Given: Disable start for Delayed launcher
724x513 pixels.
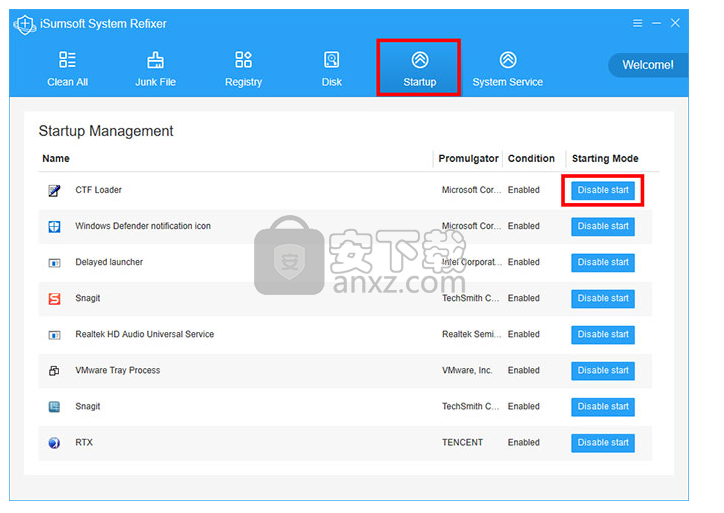Looking at the screenshot, I should coord(603,262).
